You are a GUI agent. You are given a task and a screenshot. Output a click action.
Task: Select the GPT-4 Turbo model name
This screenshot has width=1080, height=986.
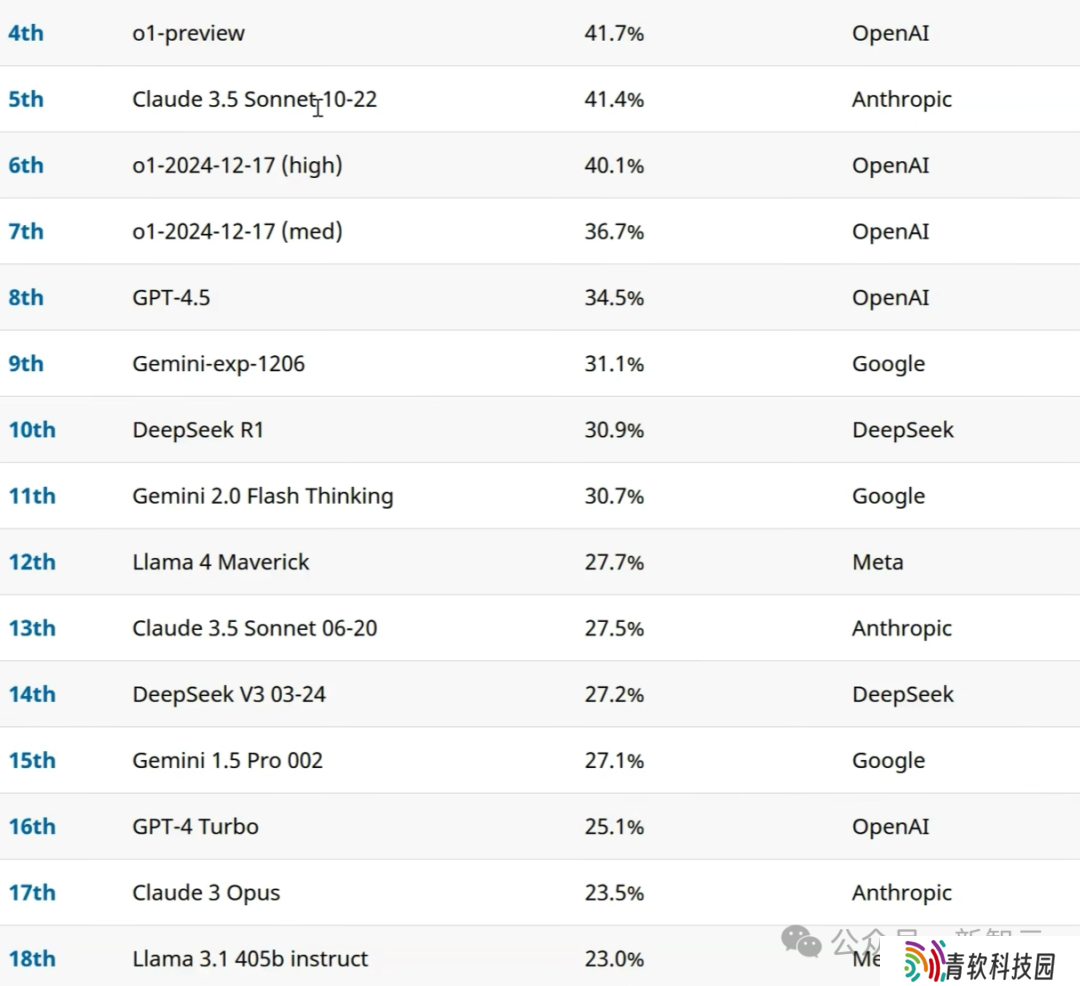[196, 826]
